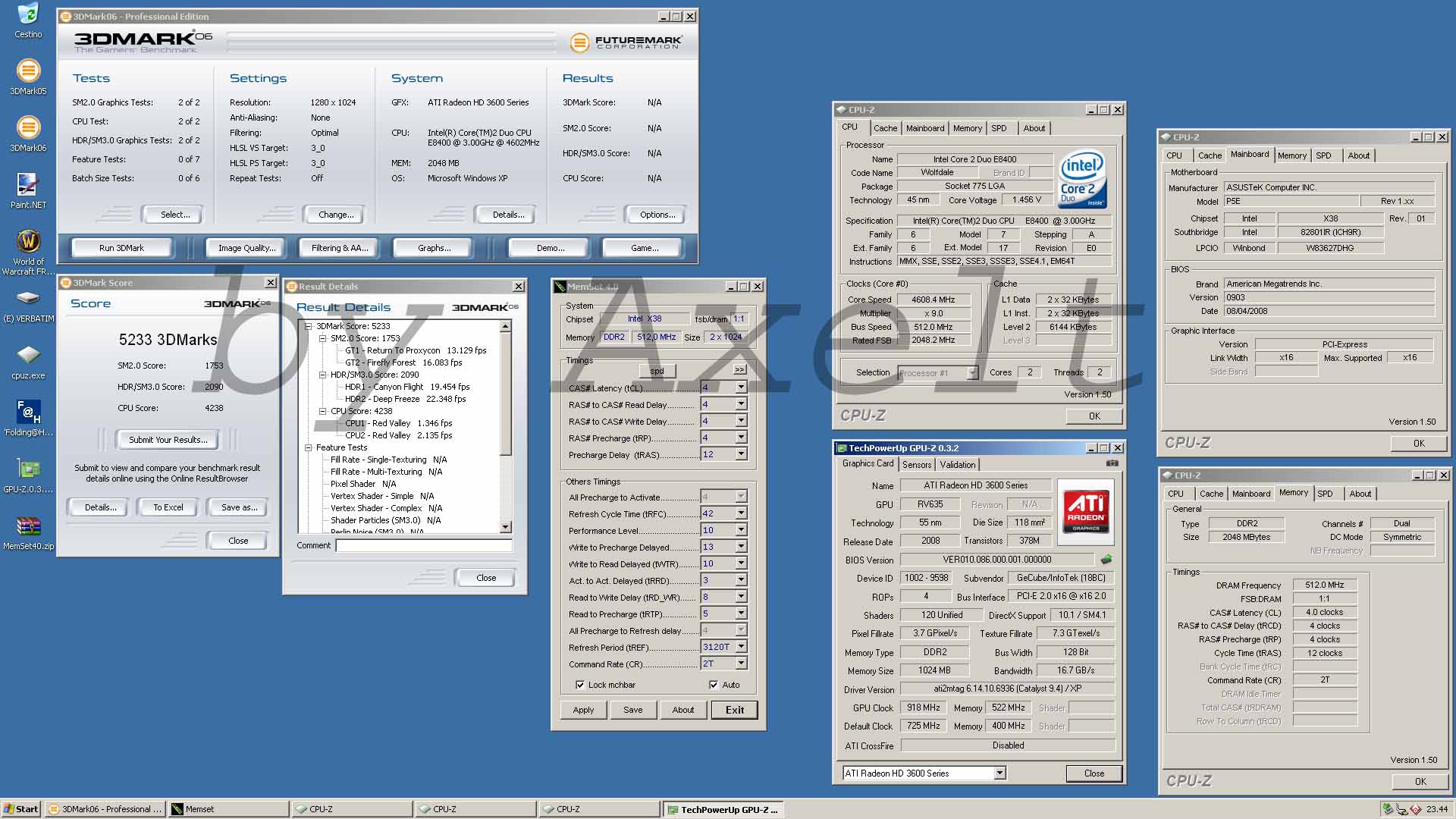Toggle the Lock mchbar checkbox

580,685
